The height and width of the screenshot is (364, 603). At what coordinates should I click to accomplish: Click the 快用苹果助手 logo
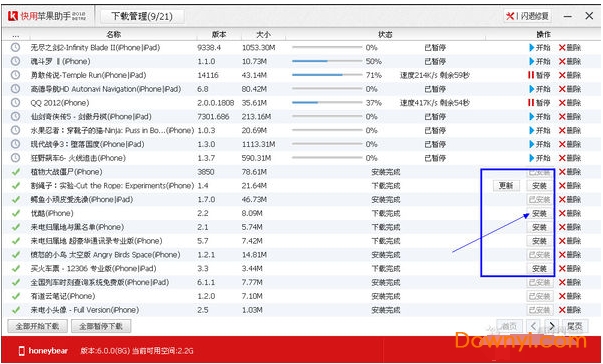(x=47, y=16)
